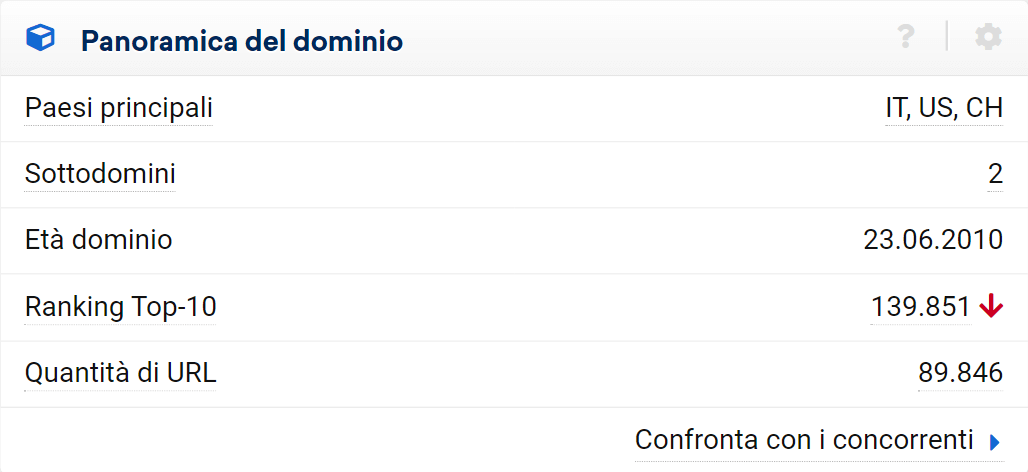Click the blue arrow beside Confronta con i concorrenti
Viewport: 1028px width, 472px height.
coord(994,442)
